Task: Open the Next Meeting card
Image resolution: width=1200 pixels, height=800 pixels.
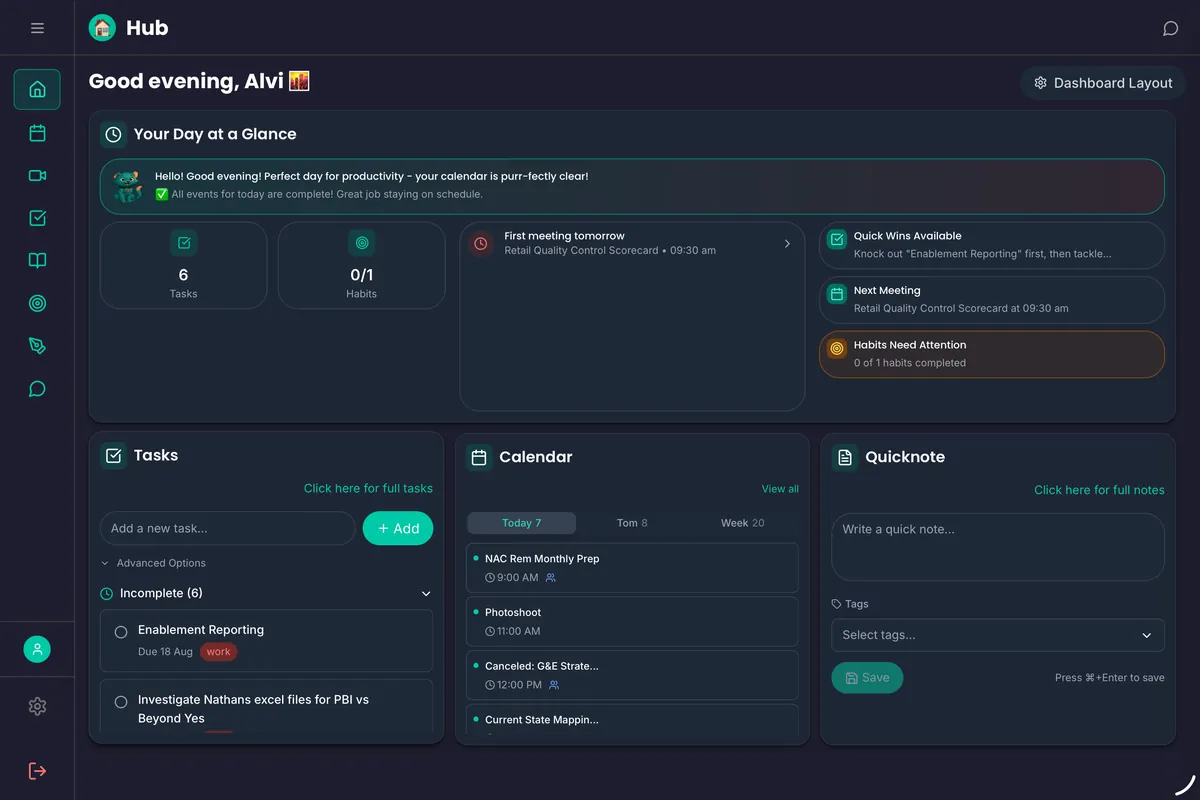Action: [x=992, y=299]
